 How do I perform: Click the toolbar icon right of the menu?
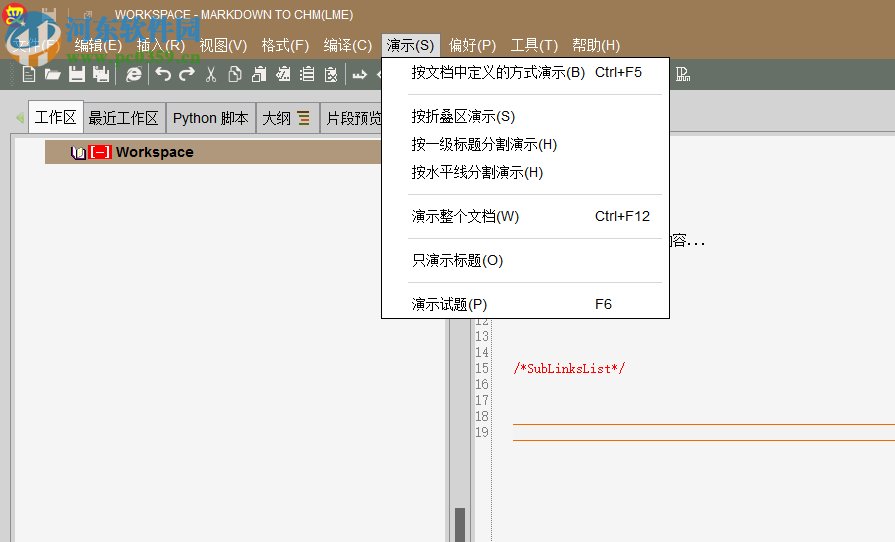pos(683,74)
